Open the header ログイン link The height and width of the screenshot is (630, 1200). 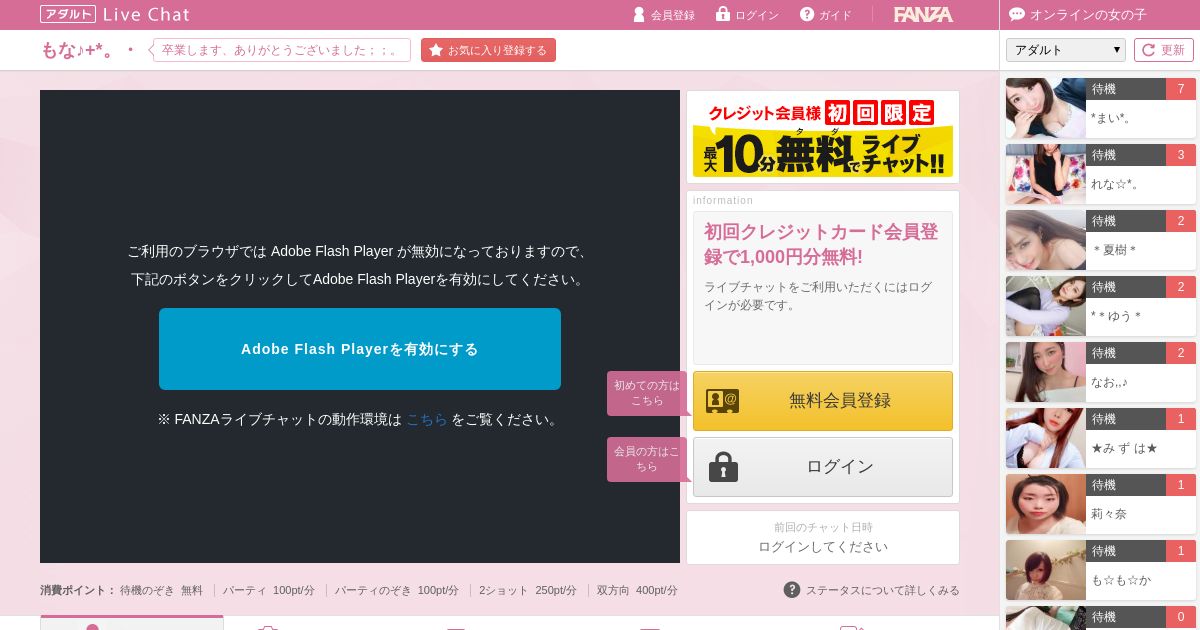747,15
